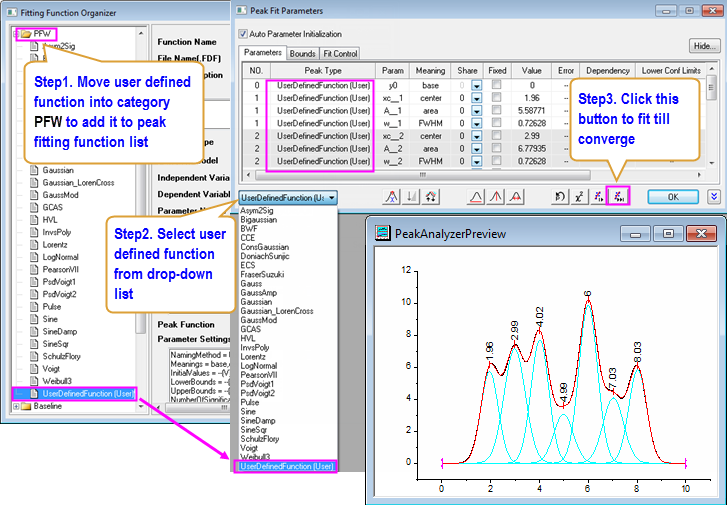
Task: Click the Hide... button
Action: (x=704, y=46)
